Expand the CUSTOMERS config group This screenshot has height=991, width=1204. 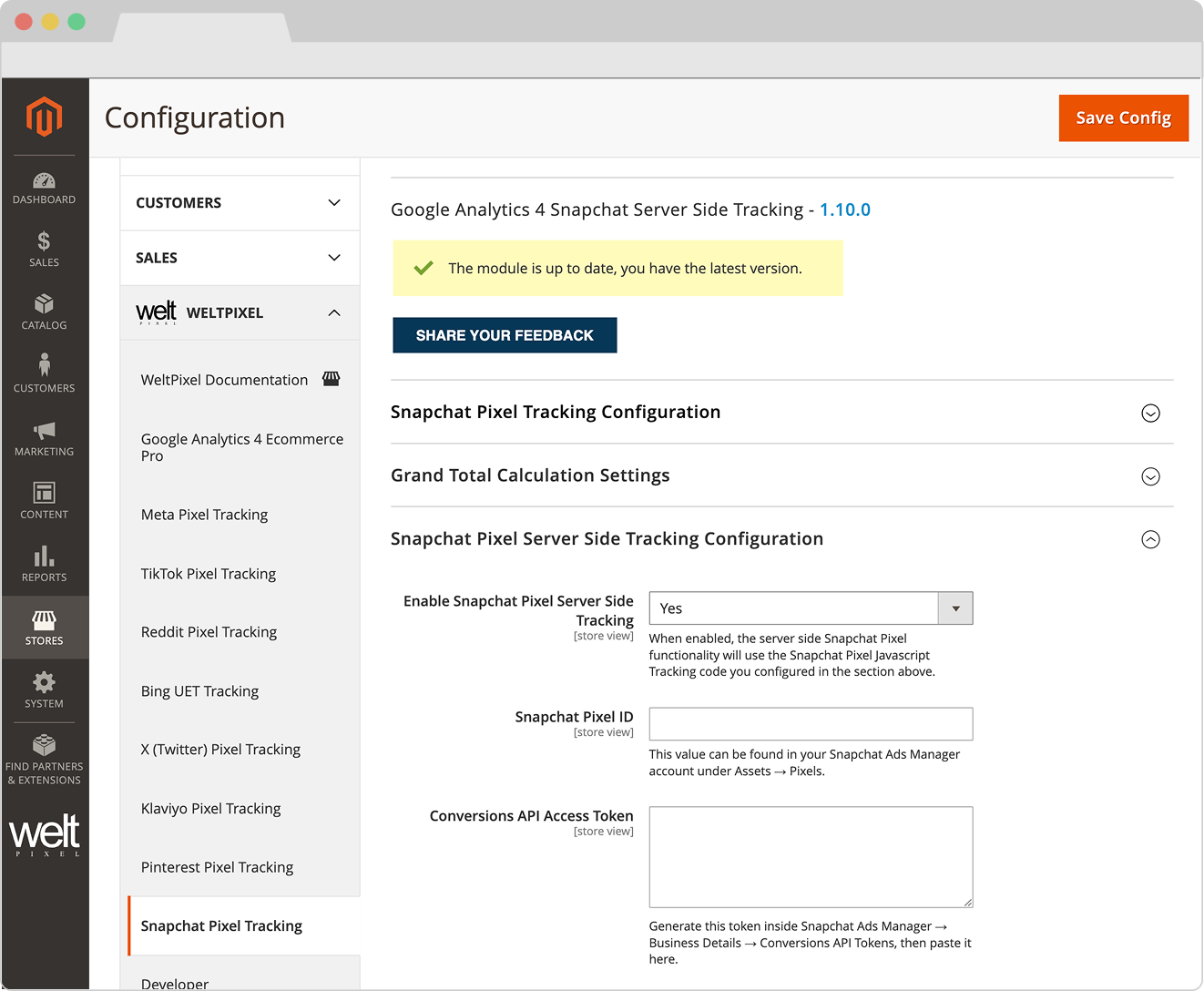240,203
